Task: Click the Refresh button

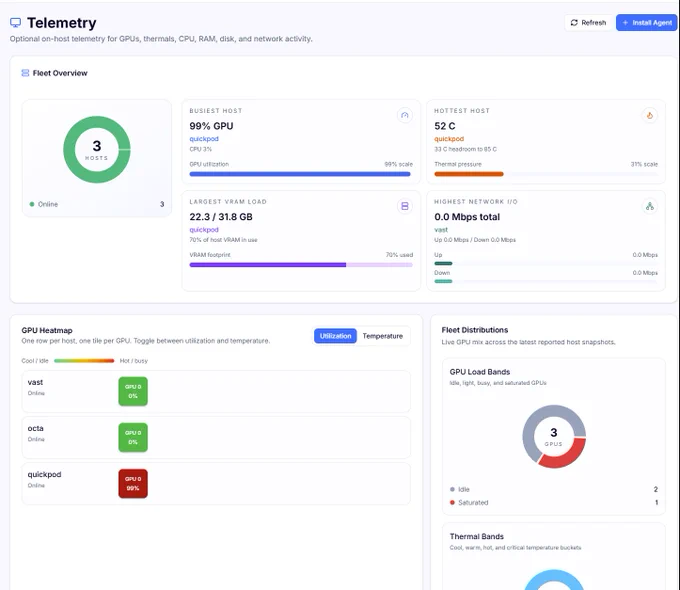Action: click(x=588, y=23)
